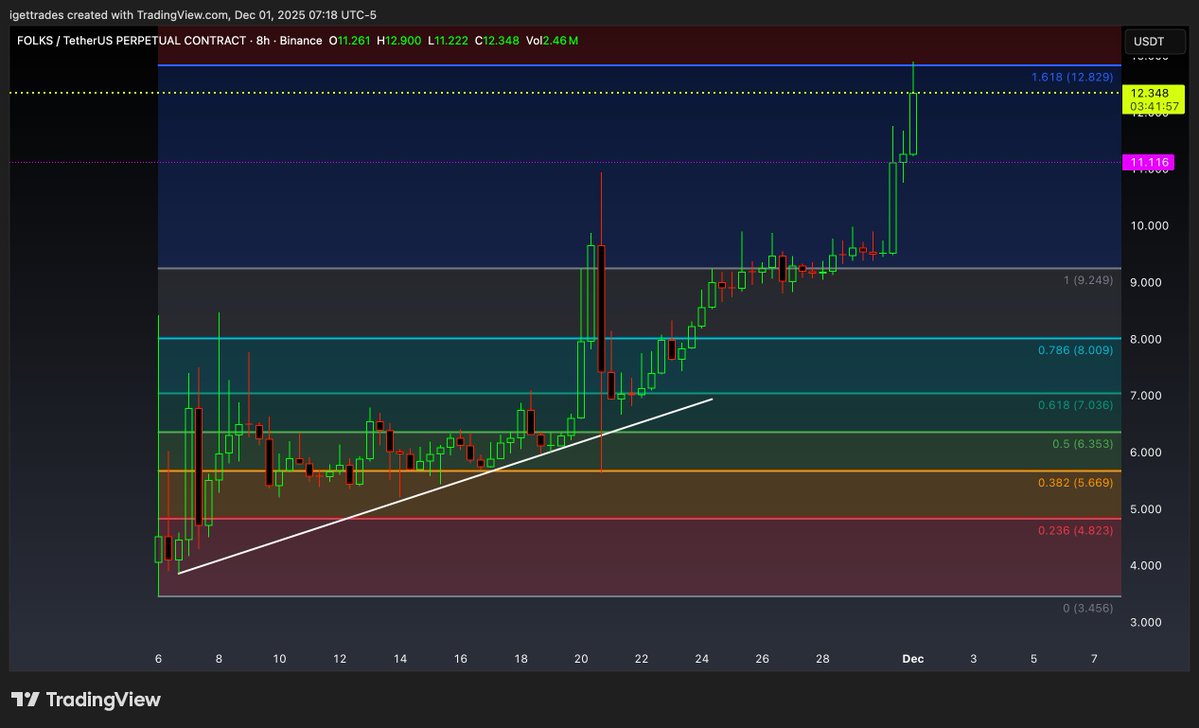Click the Dec label on the time axis
The image size is (1199, 728).
(913, 659)
